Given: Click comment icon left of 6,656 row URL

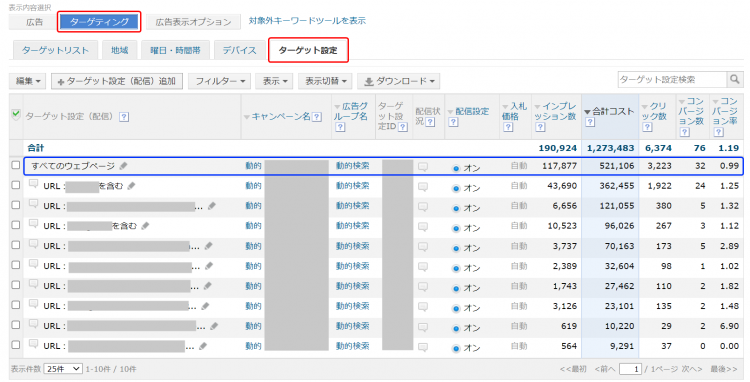Looking at the screenshot, I should tap(33, 204).
